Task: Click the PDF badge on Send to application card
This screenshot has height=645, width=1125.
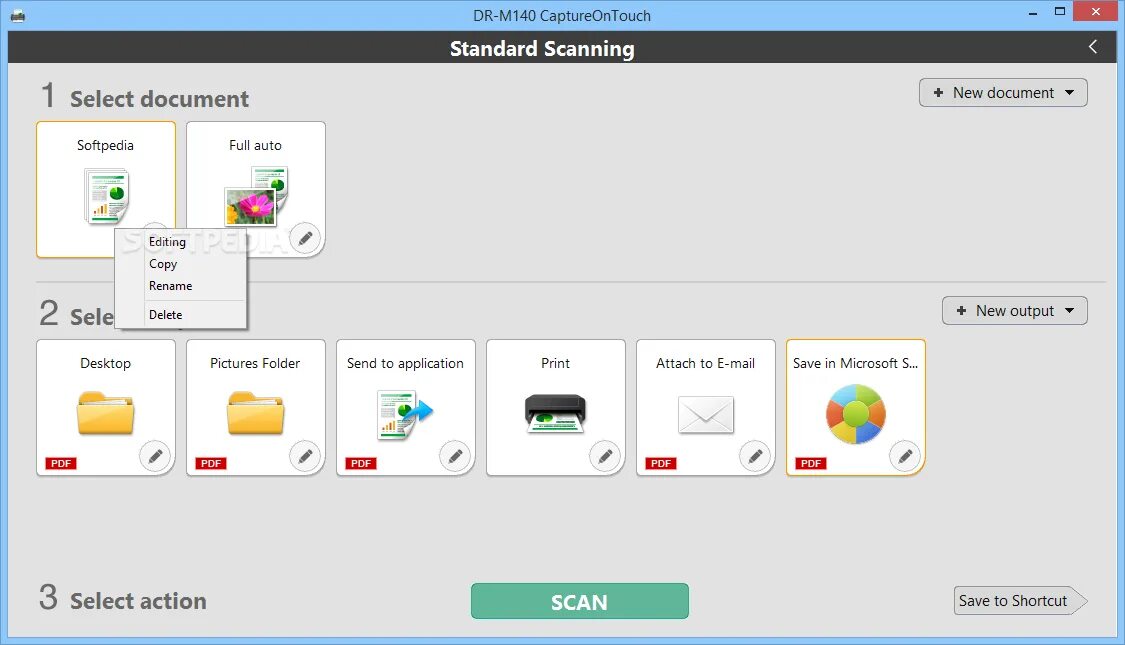Action: 361,463
